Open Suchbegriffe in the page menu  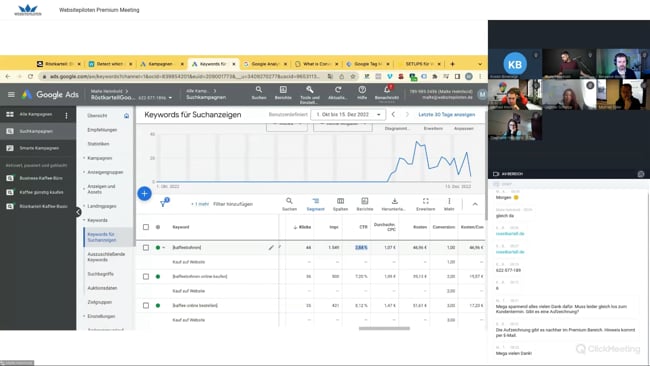(100, 274)
